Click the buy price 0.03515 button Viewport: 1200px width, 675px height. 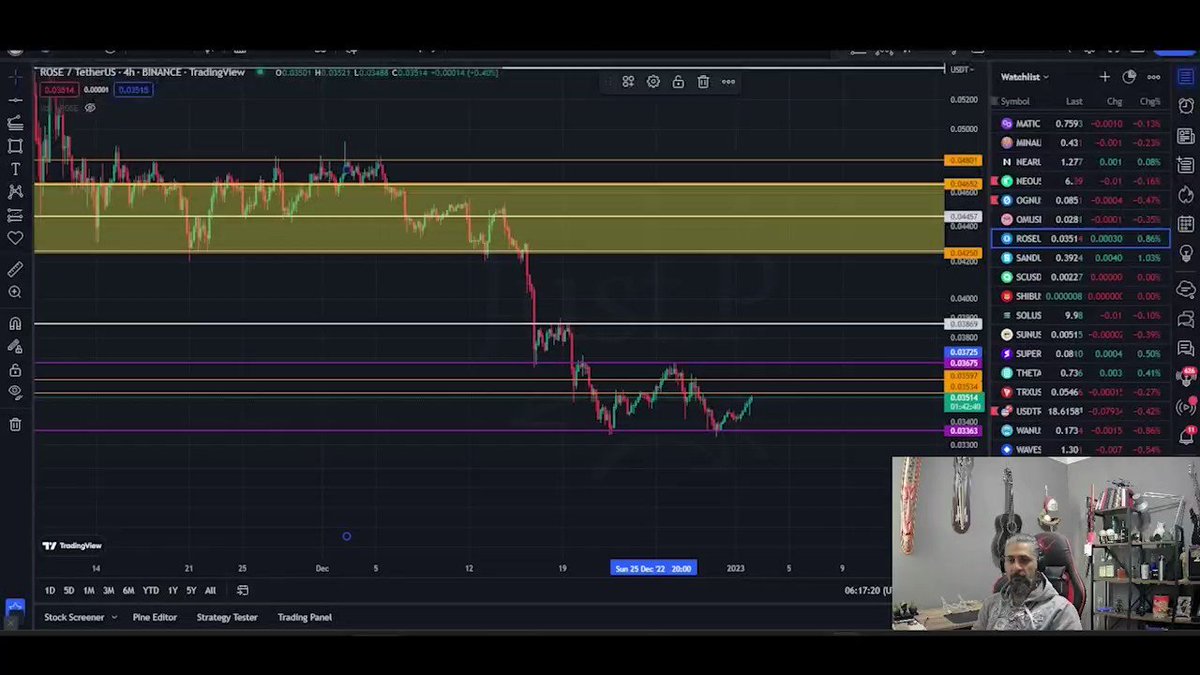pyautogui.click(x=133, y=90)
